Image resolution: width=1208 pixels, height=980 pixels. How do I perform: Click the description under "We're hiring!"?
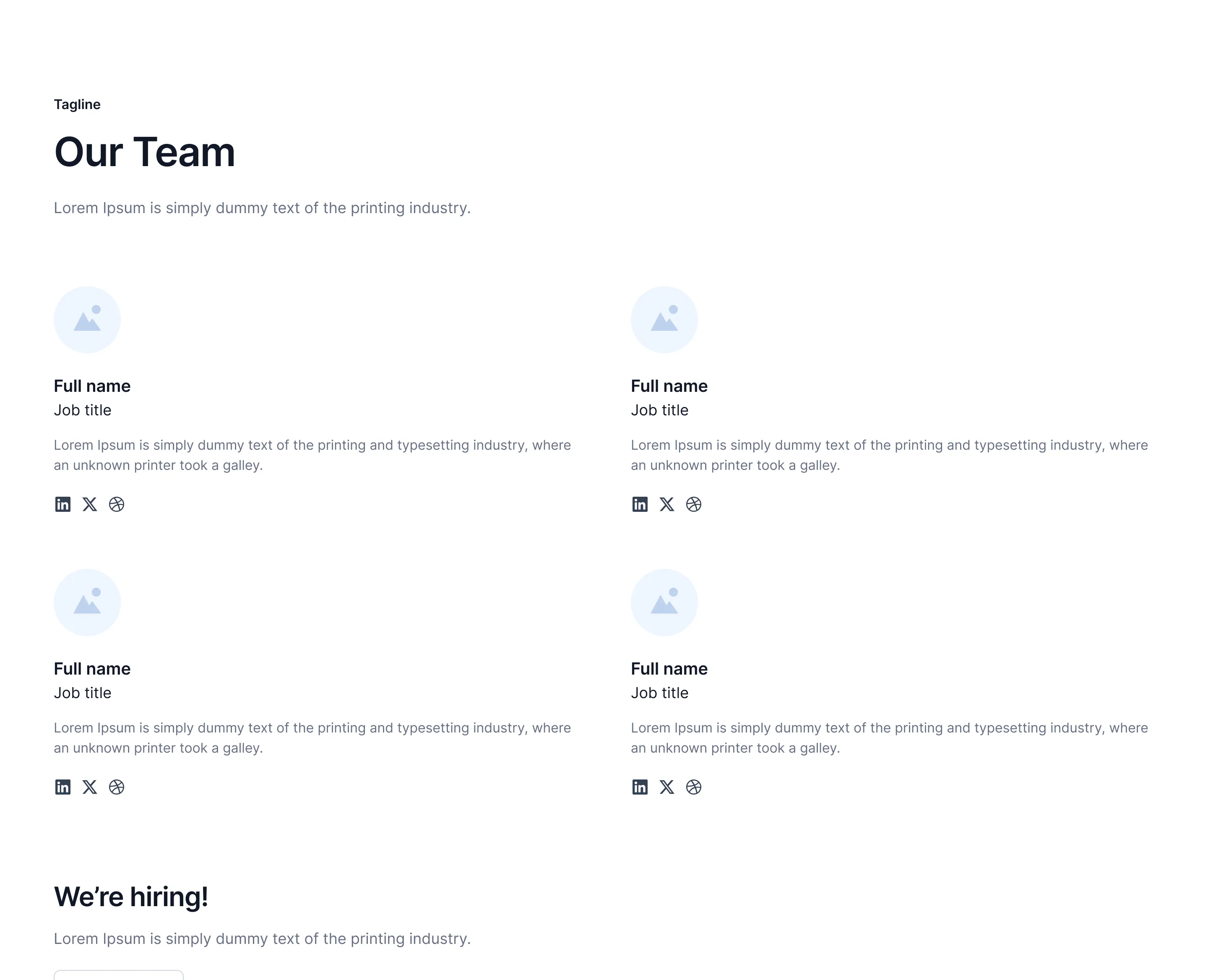pyautogui.click(x=262, y=939)
